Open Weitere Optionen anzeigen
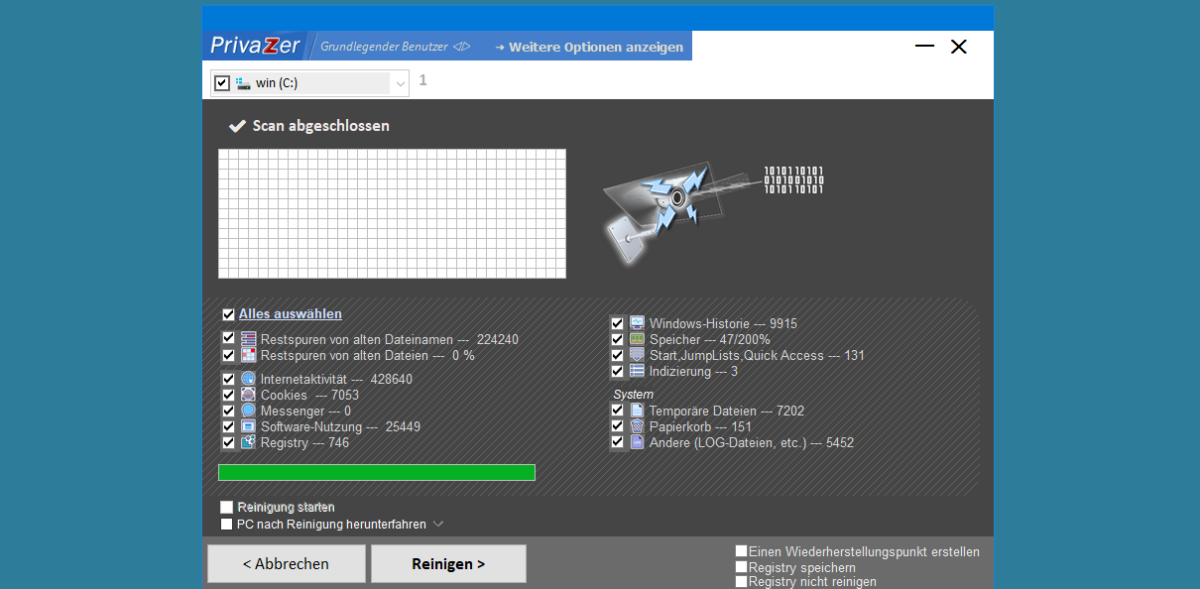This screenshot has height=589, width=1200. (589, 47)
